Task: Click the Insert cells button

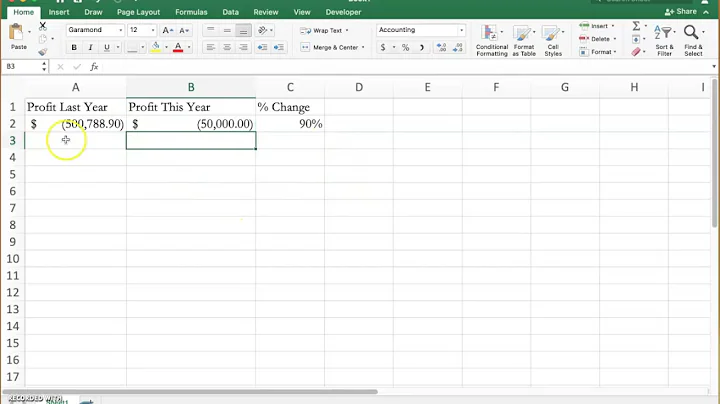Action: [x=596, y=26]
